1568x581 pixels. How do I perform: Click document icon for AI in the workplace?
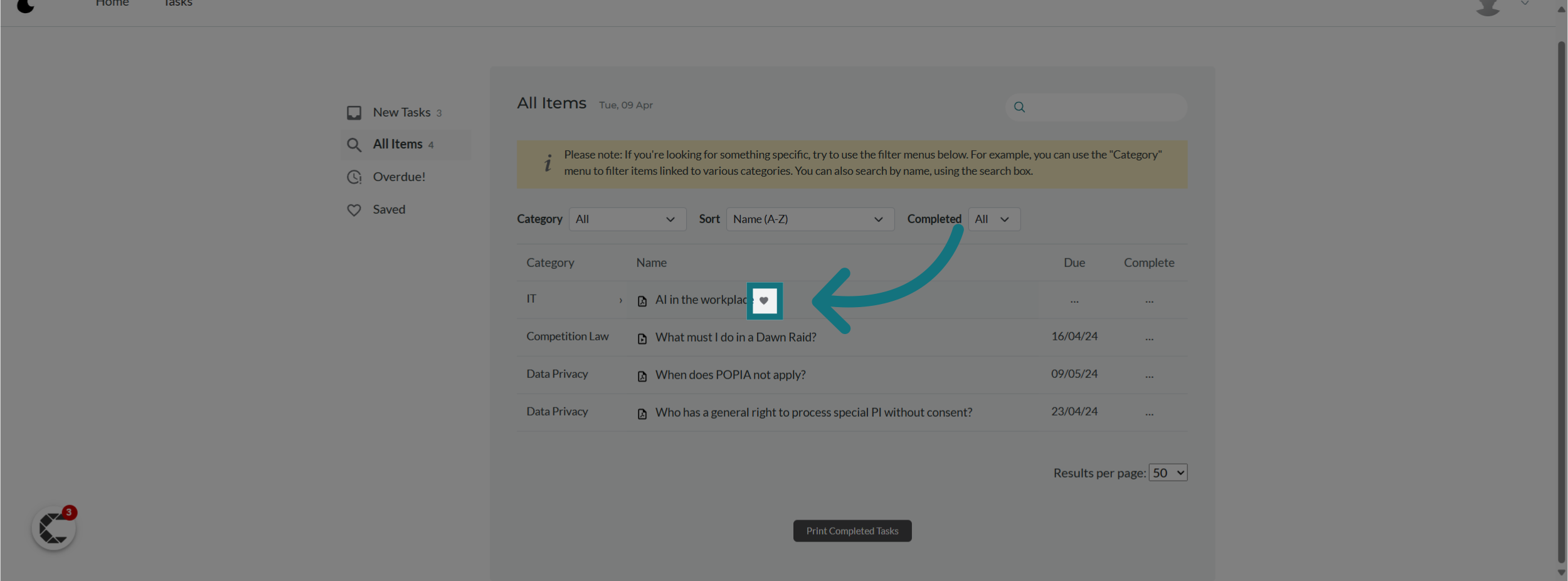pos(642,301)
